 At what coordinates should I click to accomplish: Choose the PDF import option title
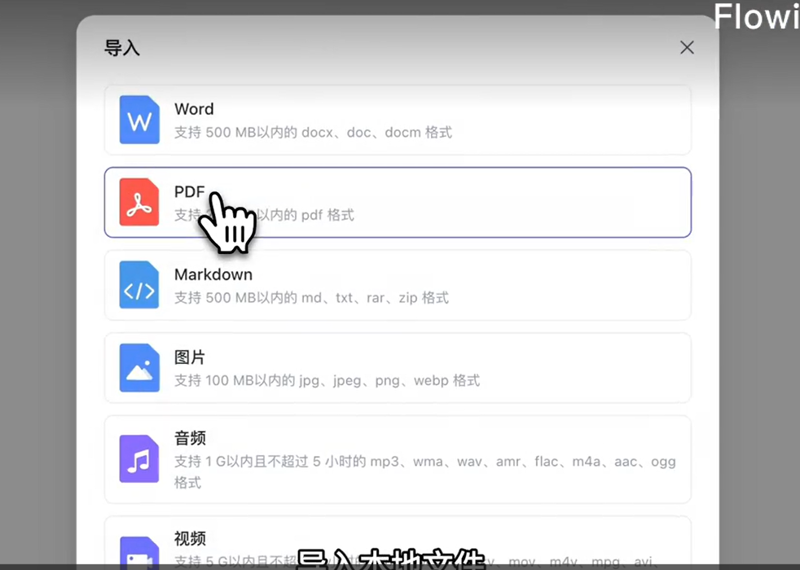pos(189,191)
